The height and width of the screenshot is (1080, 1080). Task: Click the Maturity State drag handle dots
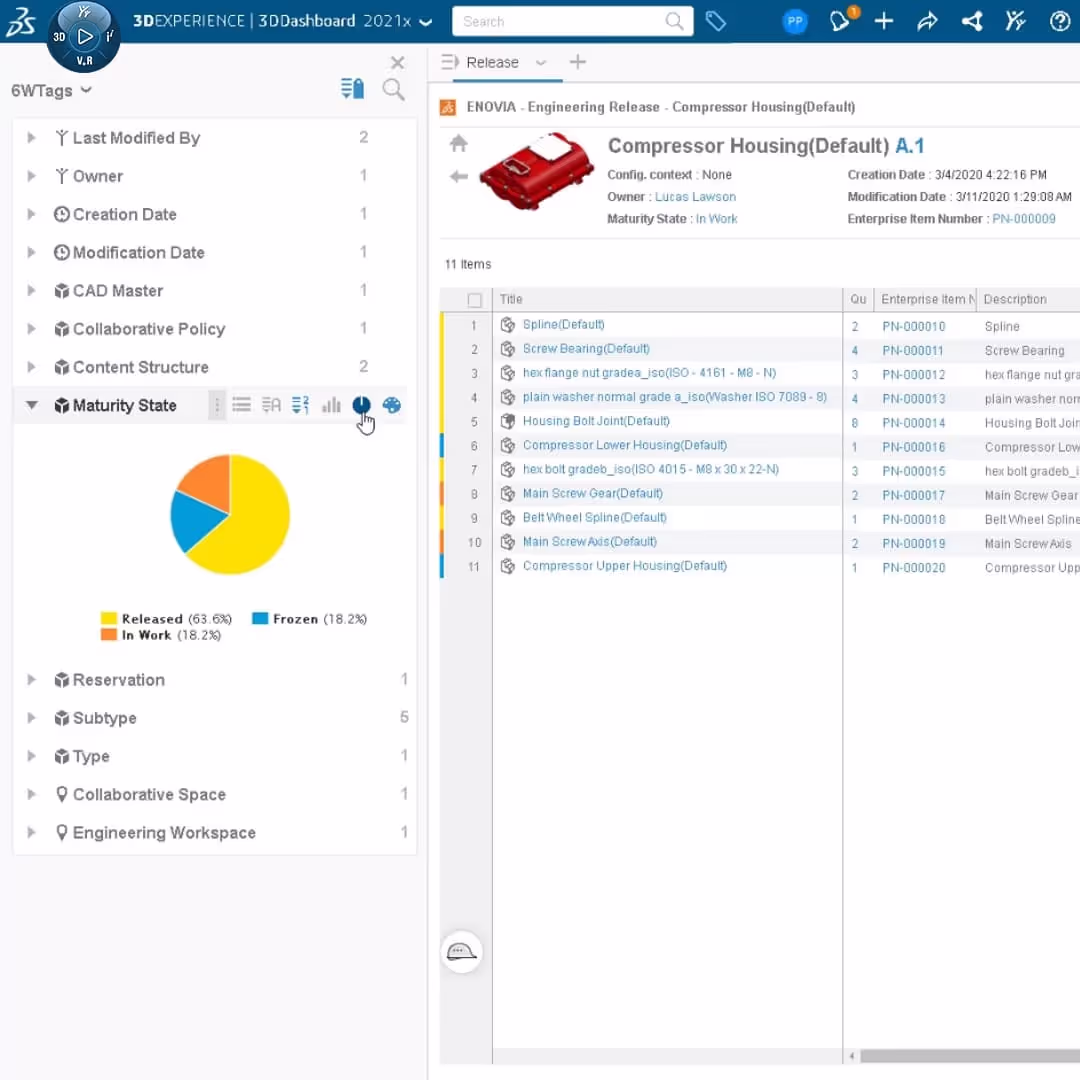pyautogui.click(x=216, y=405)
